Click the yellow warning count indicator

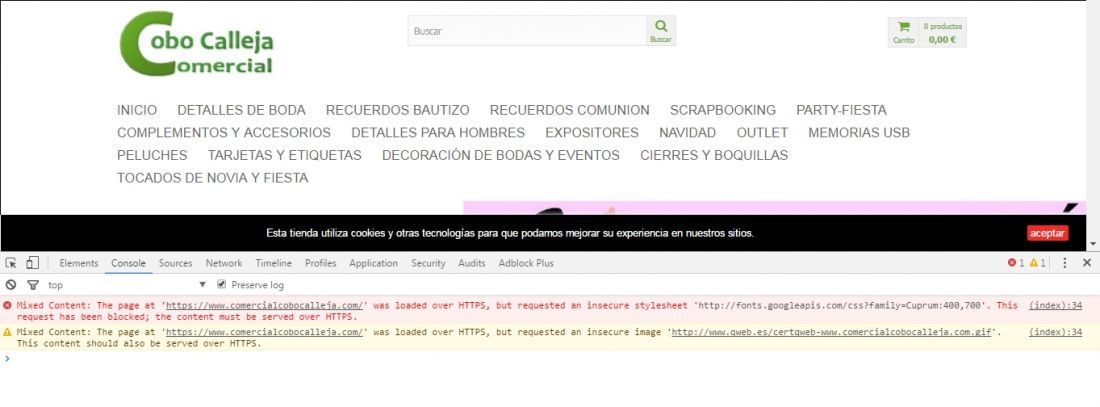pos(1038,263)
